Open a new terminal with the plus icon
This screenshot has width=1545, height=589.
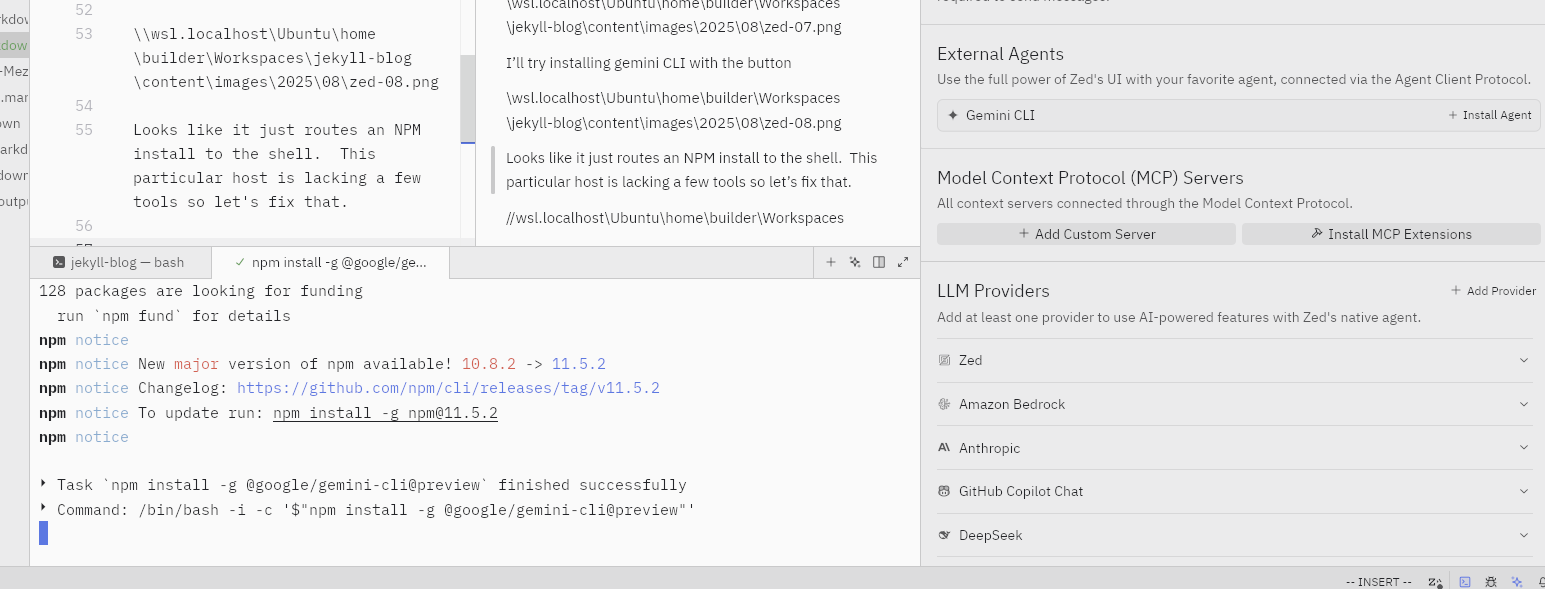[x=831, y=262]
